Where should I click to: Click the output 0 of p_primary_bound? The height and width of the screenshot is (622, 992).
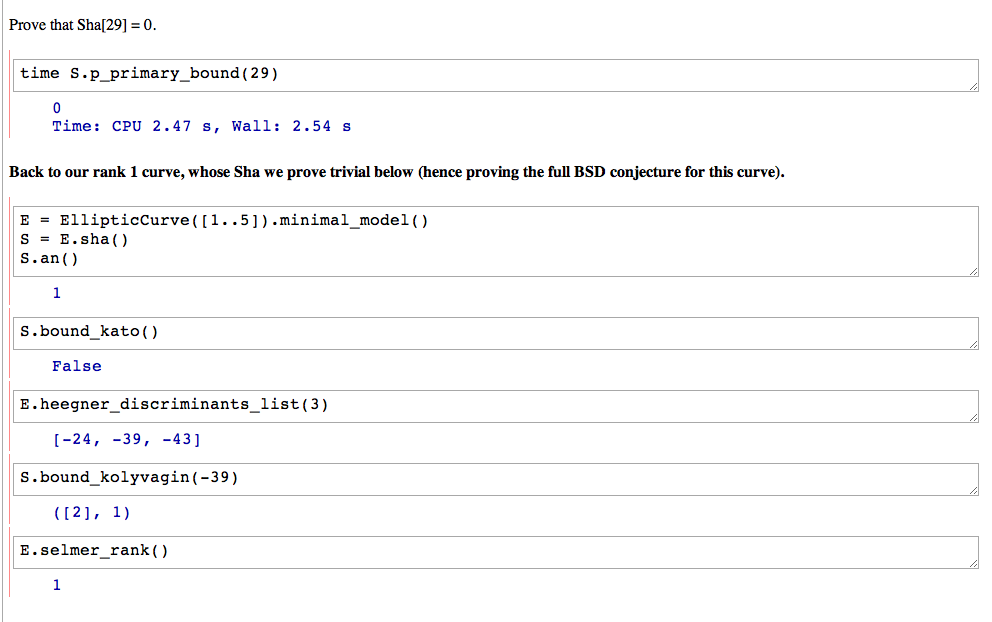pos(56,108)
